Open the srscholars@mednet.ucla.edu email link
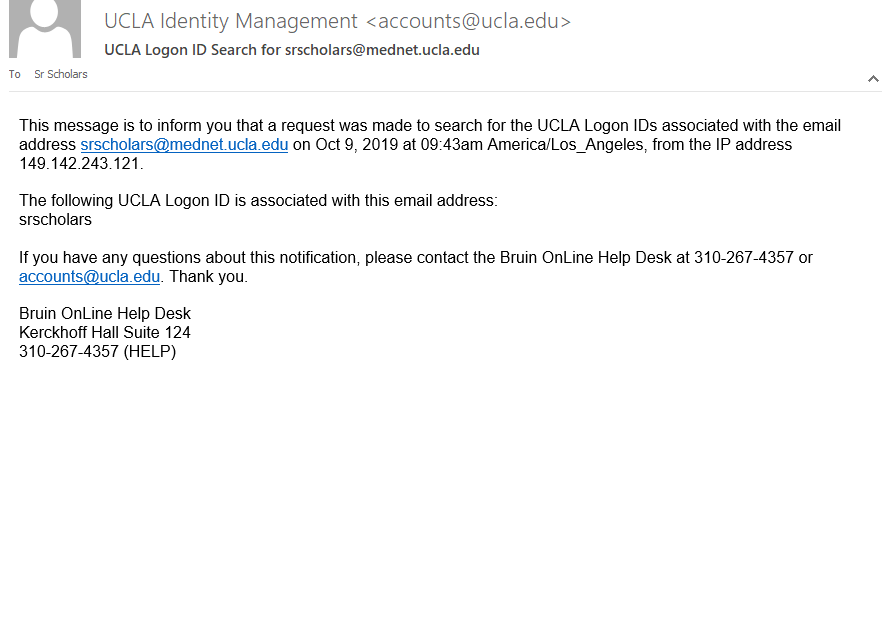This screenshot has height=630, width=887. (184, 145)
